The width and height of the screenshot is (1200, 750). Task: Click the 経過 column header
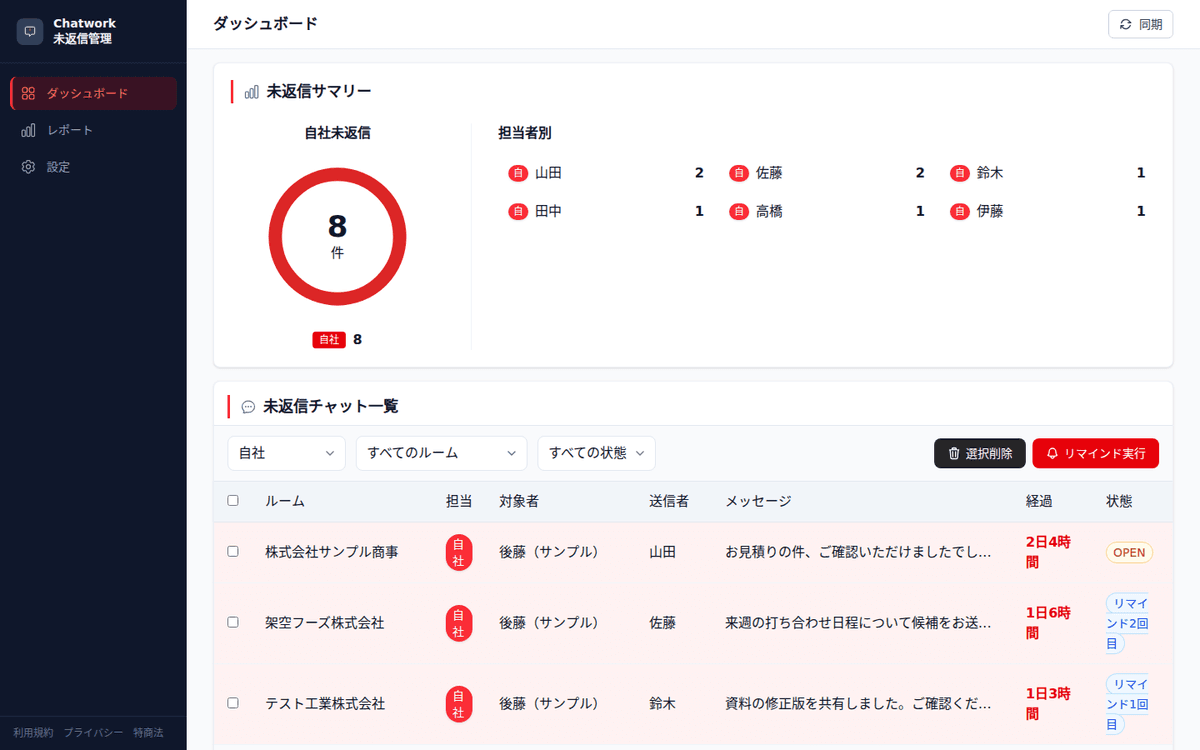click(1039, 501)
